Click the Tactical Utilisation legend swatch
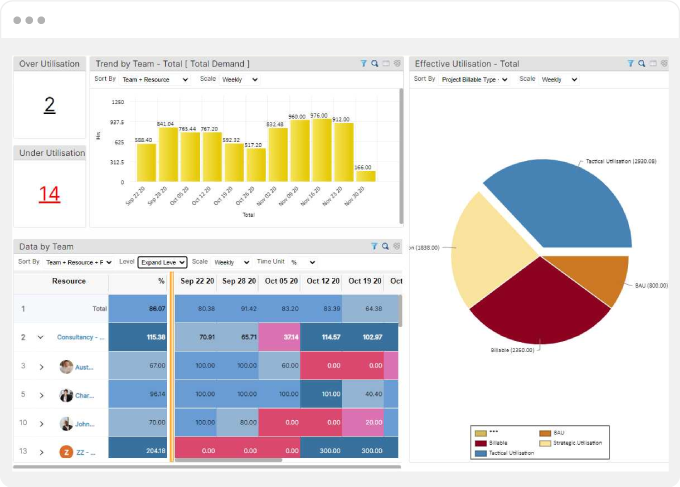680x487 pixels. (x=481, y=453)
